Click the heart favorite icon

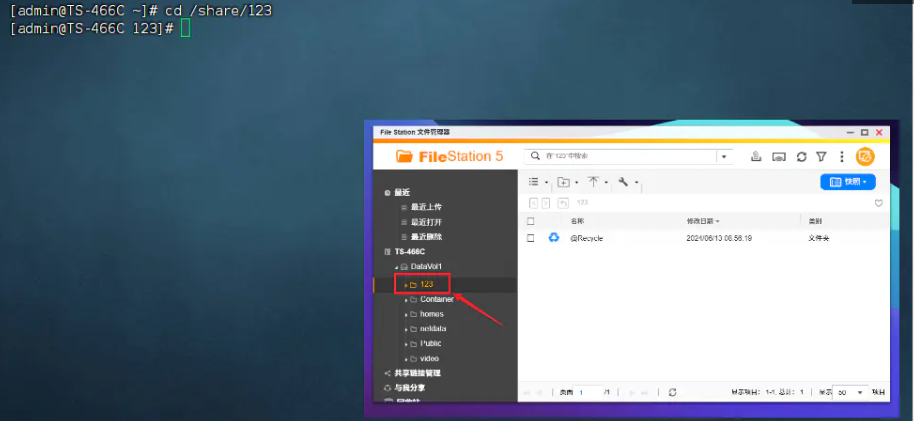point(878,203)
